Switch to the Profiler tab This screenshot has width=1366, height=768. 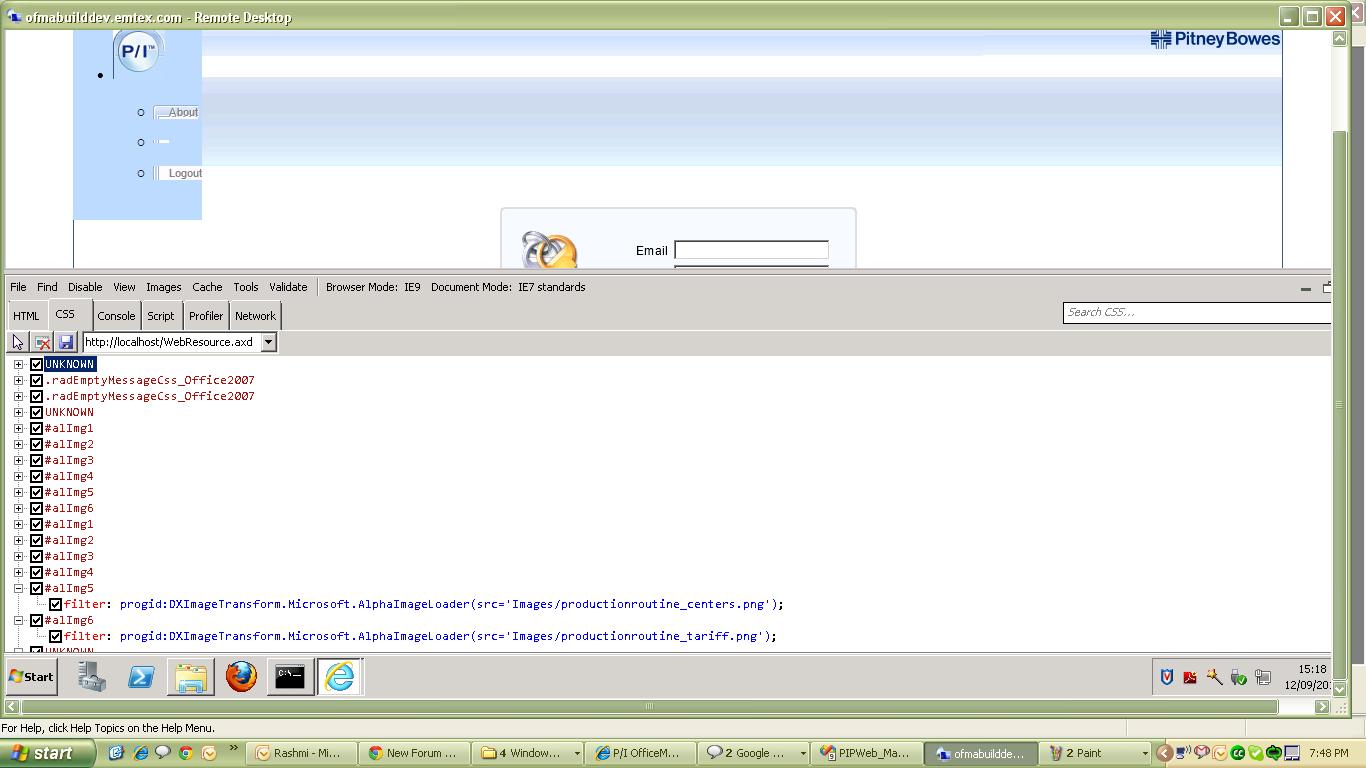pyautogui.click(x=206, y=316)
